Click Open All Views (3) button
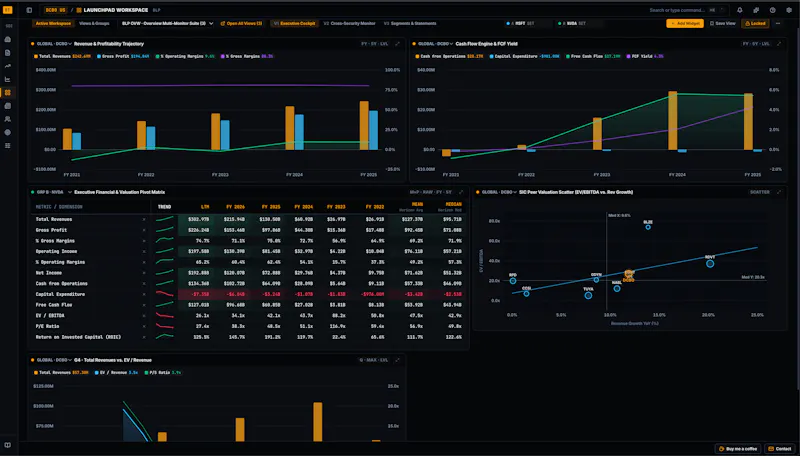 241,23
